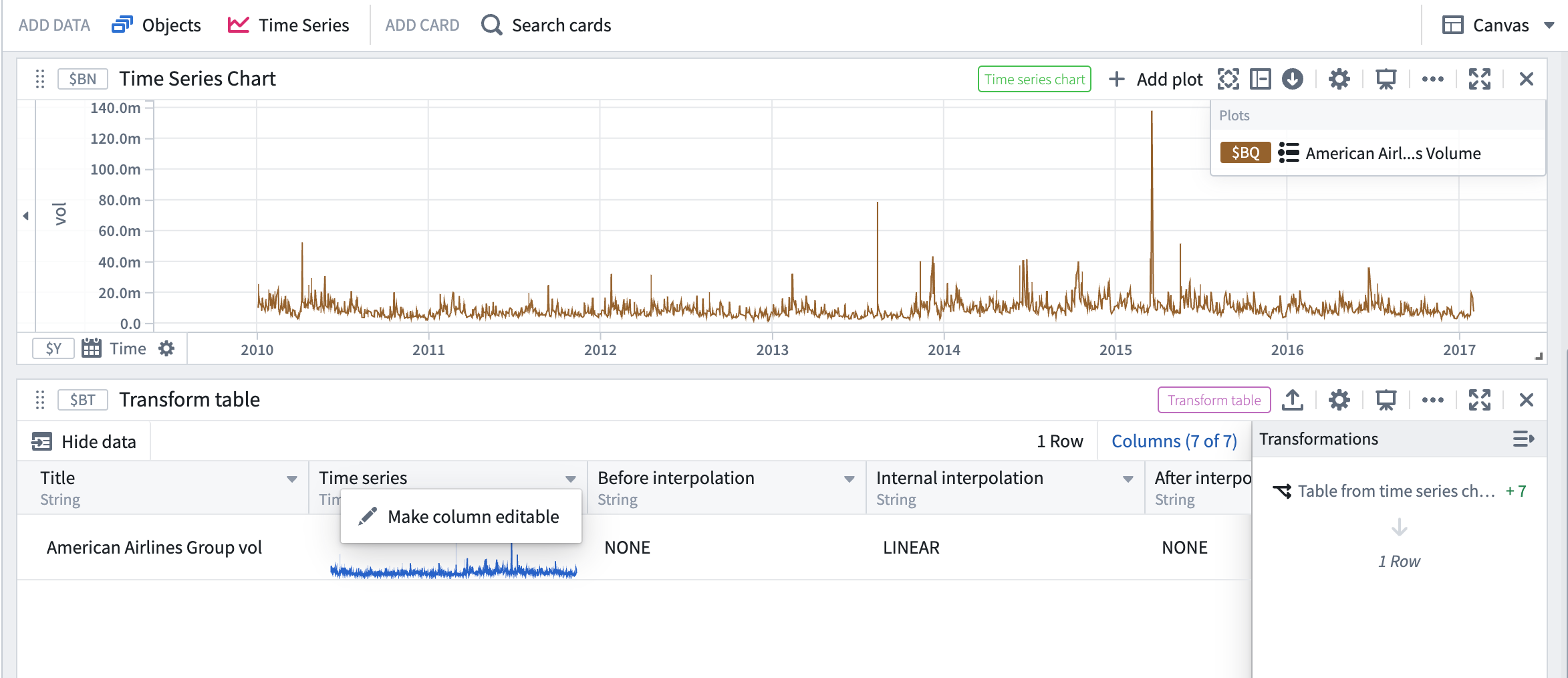
Task: Click chart presentation screen icon
Action: click(x=1386, y=79)
